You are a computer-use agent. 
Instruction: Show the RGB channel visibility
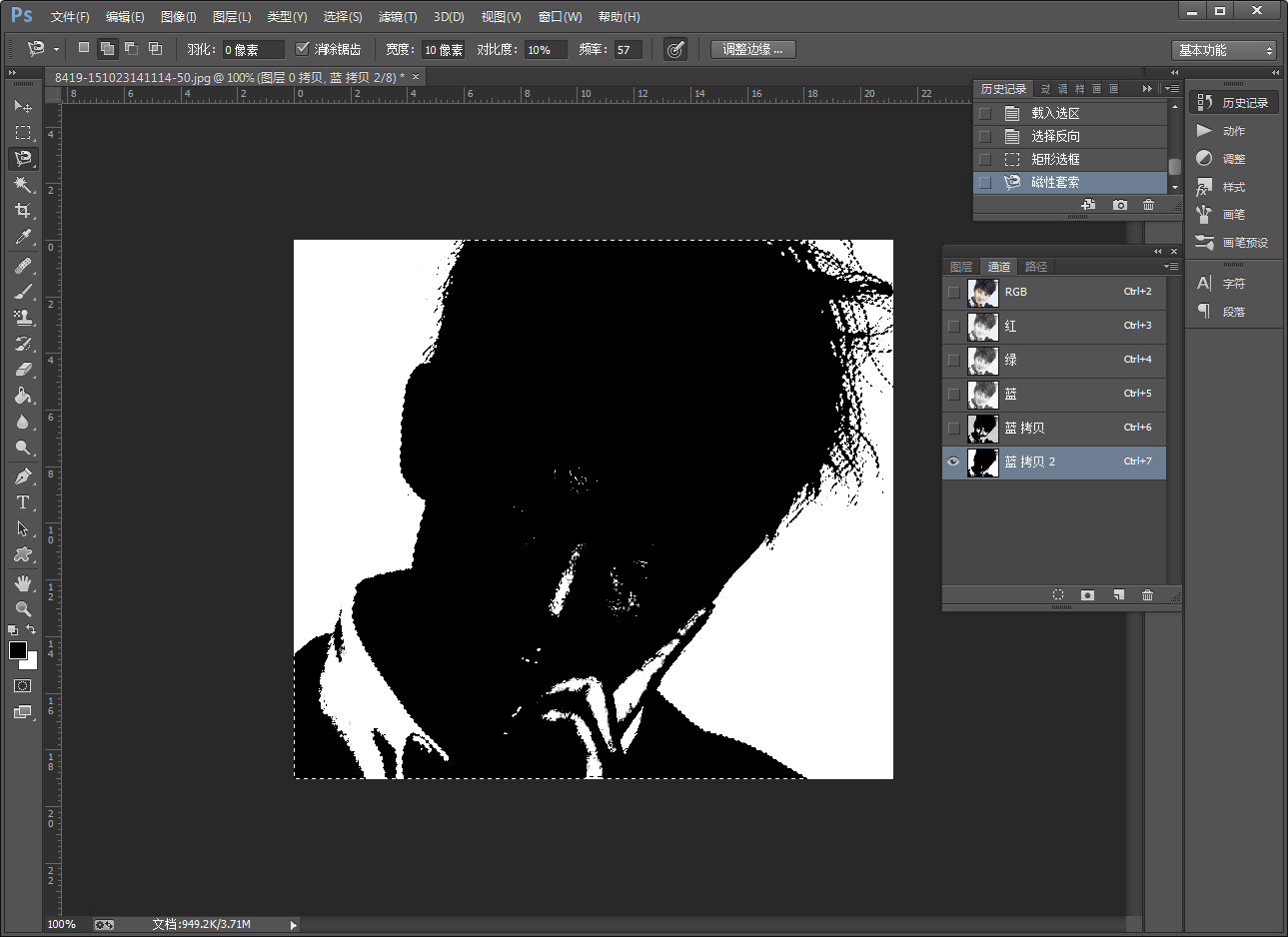(x=953, y=293)
